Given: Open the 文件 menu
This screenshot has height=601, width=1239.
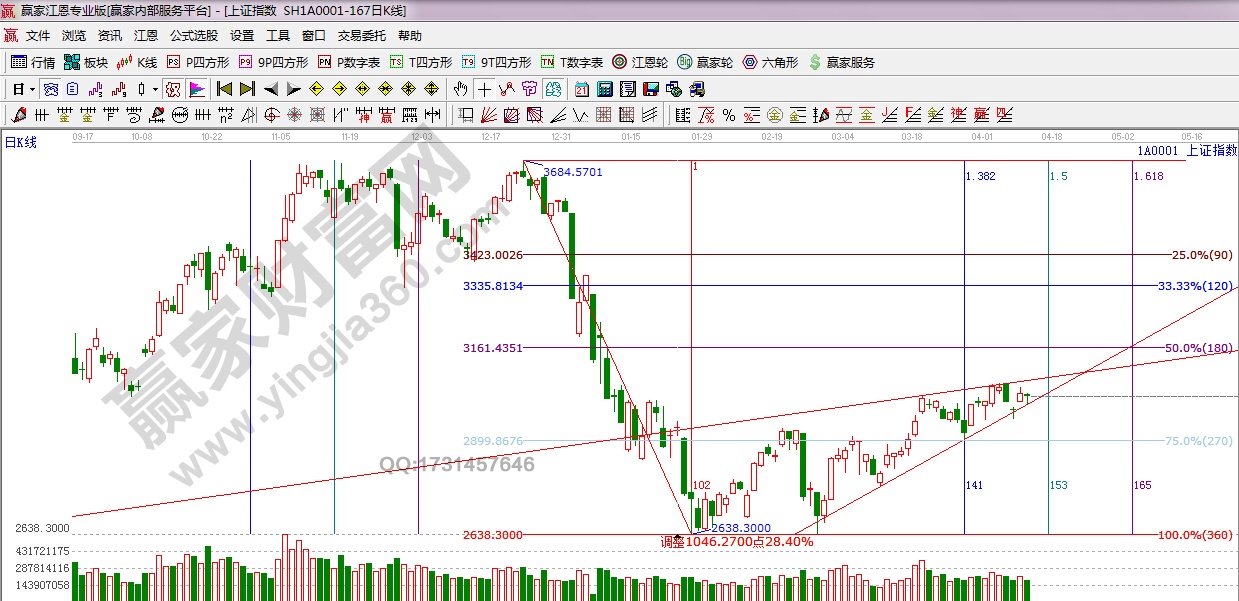Looking at the screenshot, I should click(x=37, y=35).
